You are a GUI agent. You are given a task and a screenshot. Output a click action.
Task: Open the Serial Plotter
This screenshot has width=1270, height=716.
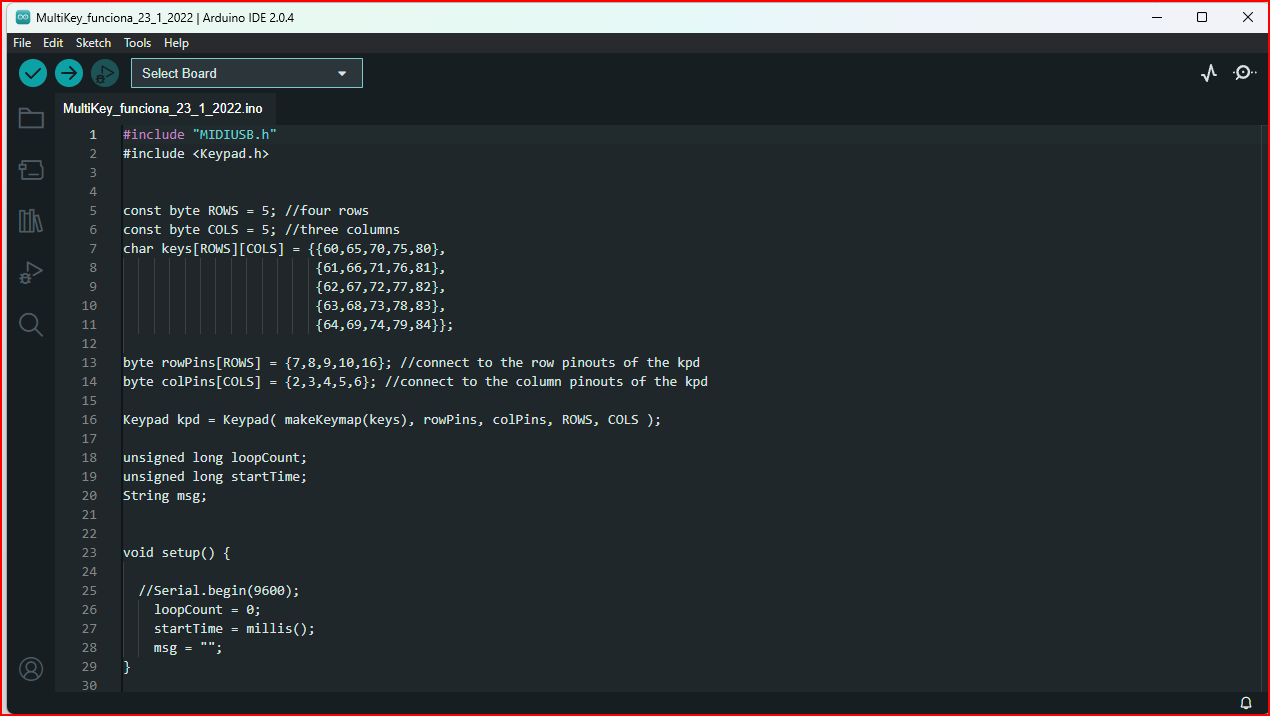(x=1208, y=72)
